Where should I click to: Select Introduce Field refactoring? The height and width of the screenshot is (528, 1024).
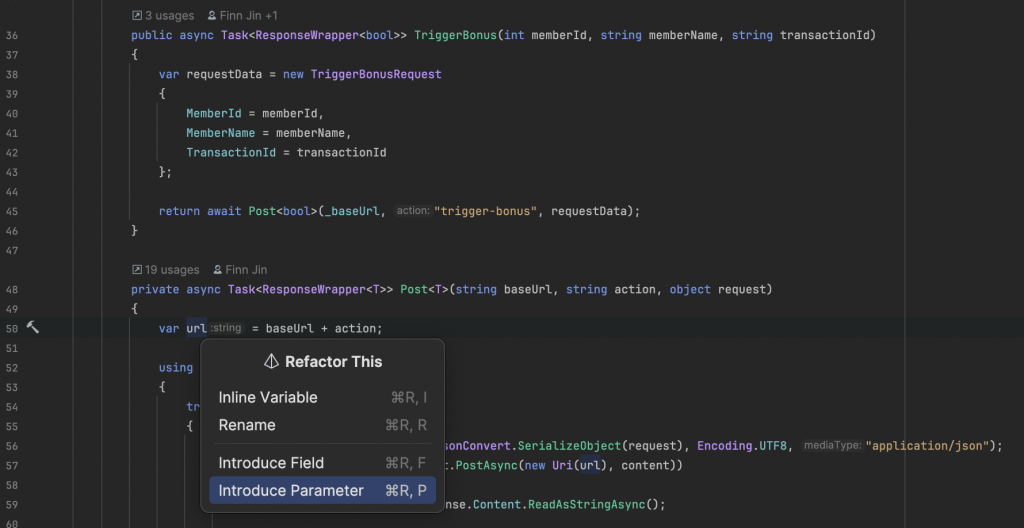coord(271,463)
